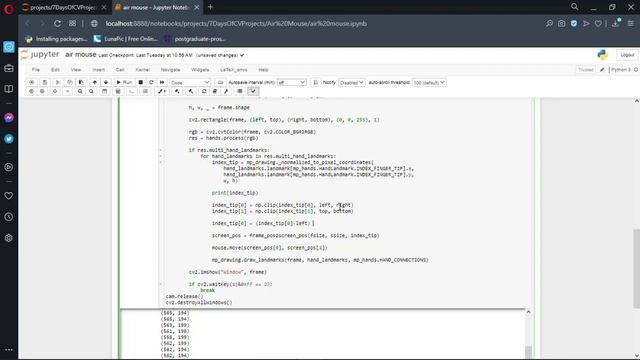
Task: Open the LunaPic bookmark
Action: coord(126,39)
